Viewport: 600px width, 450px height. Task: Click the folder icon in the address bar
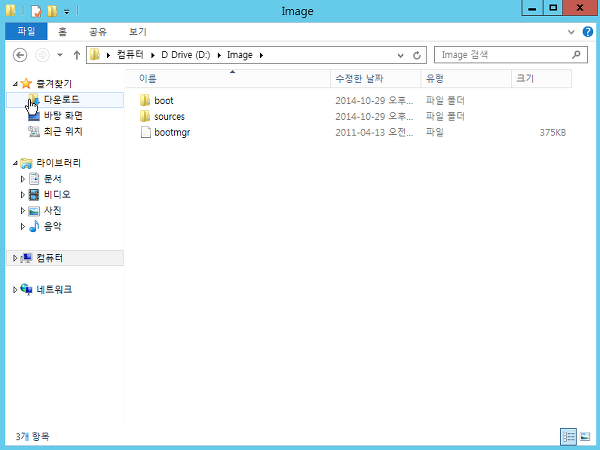[x=95, y=55]
